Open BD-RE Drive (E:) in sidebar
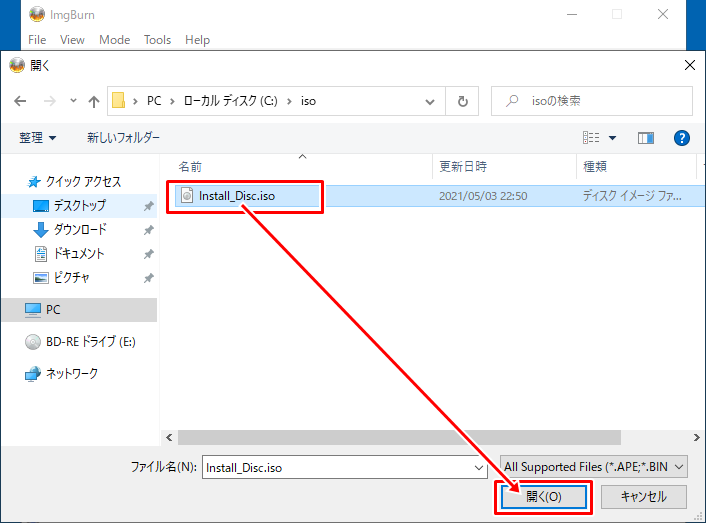This screenshot has width=706, height=523. coord(90,341)
